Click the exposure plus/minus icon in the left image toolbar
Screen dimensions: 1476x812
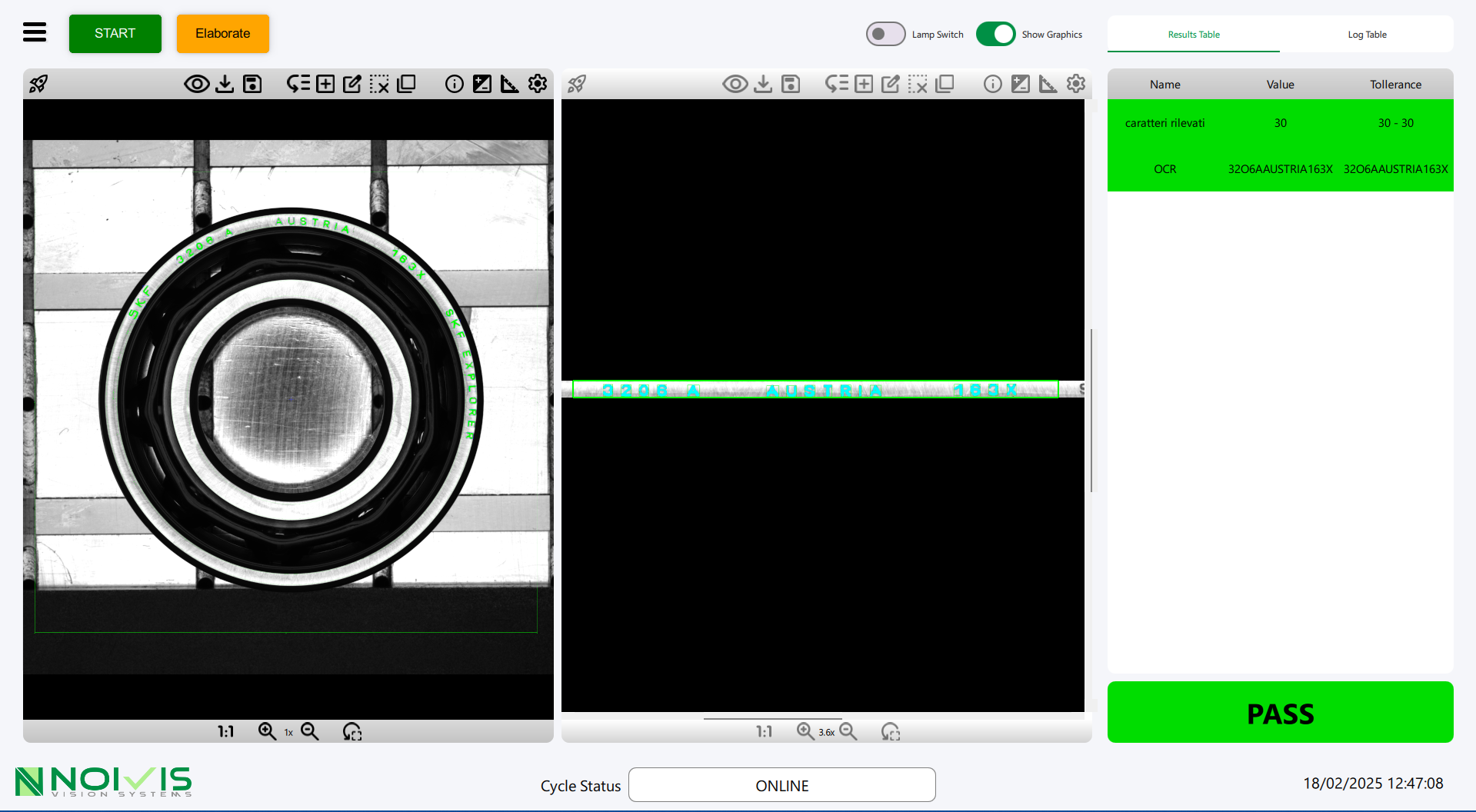pyautogui.click(x=482, y=84)
